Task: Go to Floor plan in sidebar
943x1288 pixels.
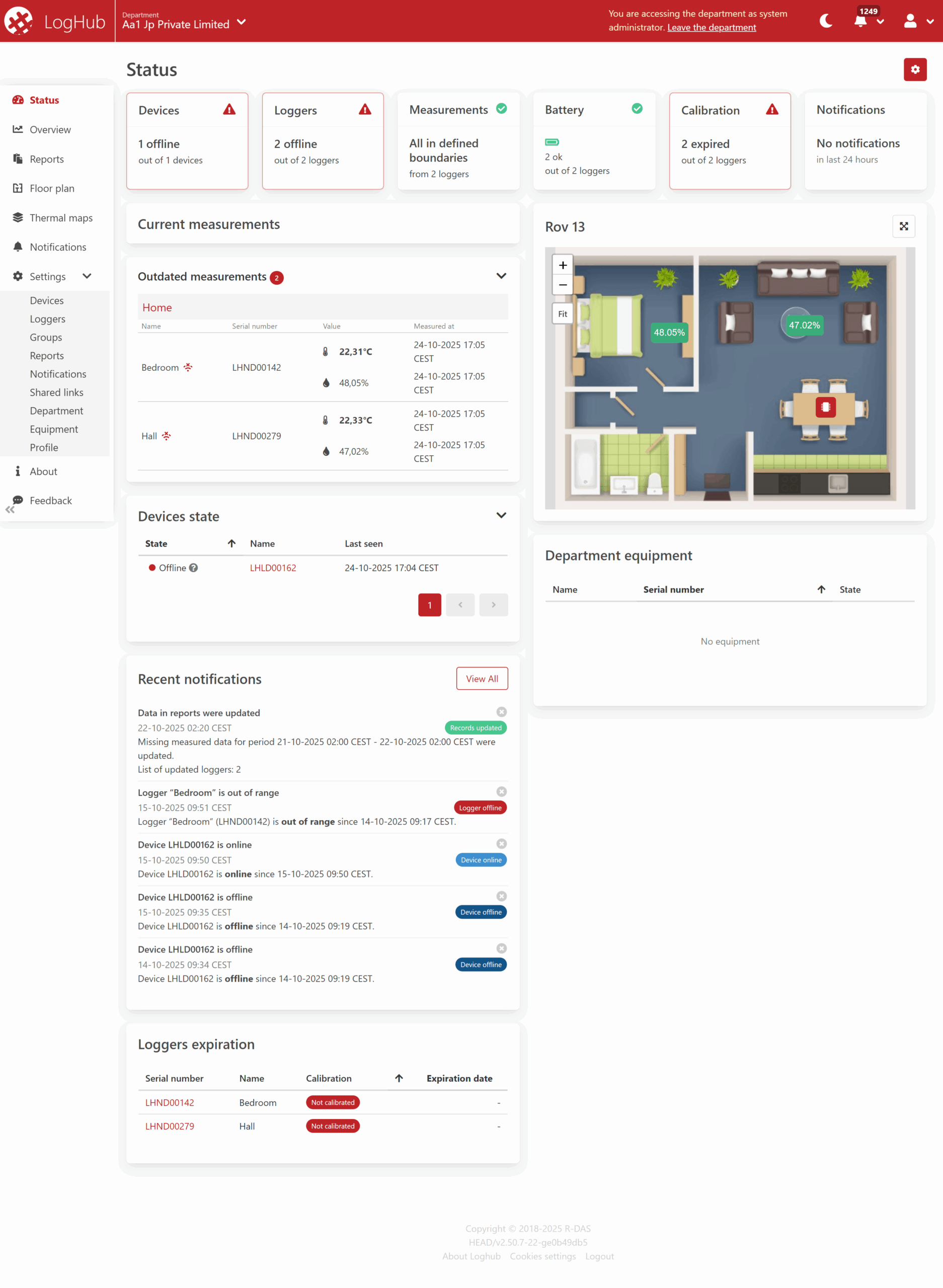Action: (51, 188)
